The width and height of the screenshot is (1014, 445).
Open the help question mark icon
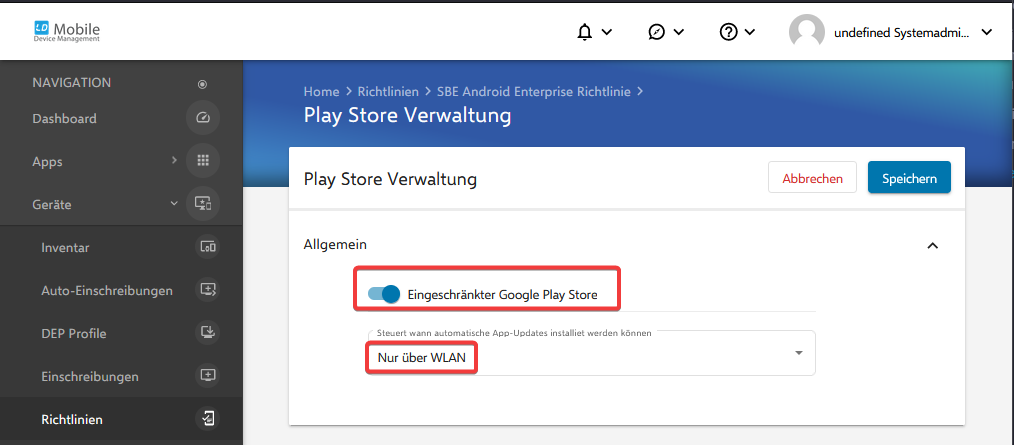pyautogui.click(x=729, y=32)
